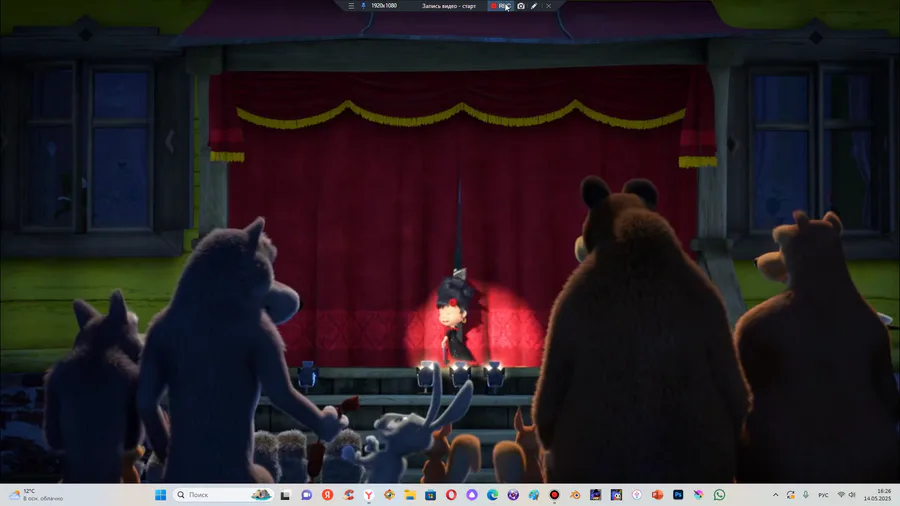Viewport: 900px width, 506px height.
Task: Select the pencil drawing tool
Action: point(534,6)
